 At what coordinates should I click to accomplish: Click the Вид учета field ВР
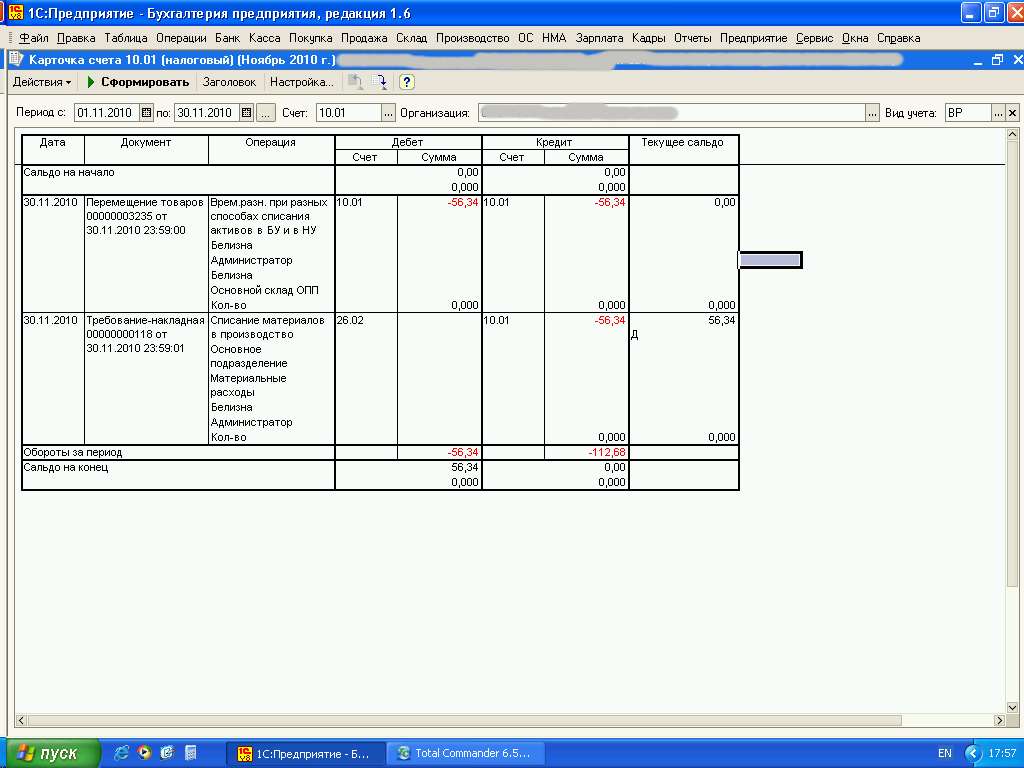(968, 113)
